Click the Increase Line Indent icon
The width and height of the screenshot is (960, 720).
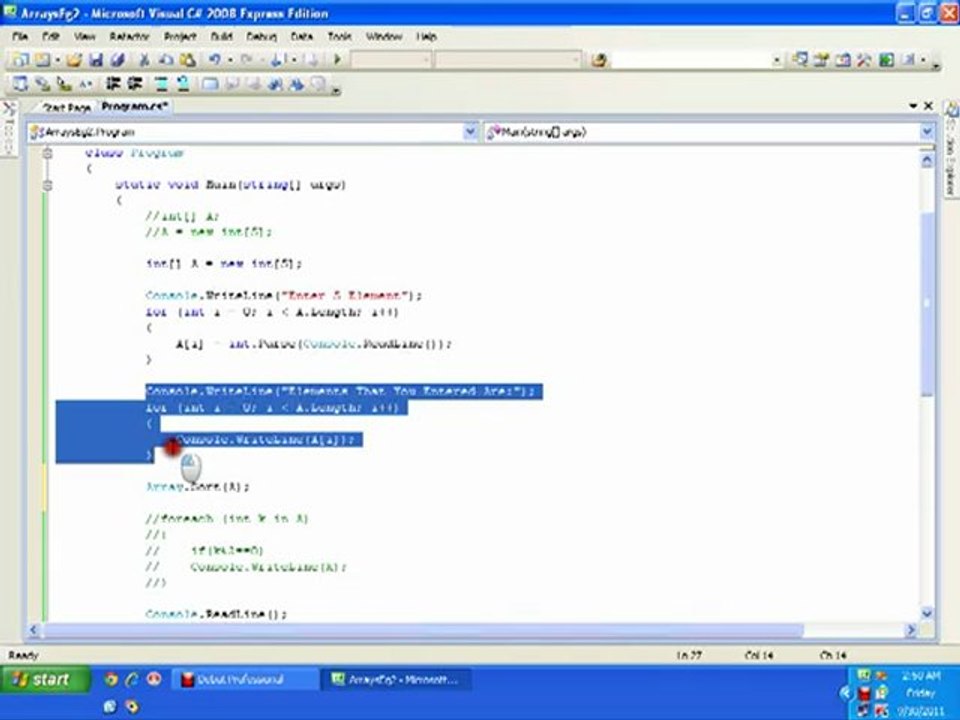135,84
